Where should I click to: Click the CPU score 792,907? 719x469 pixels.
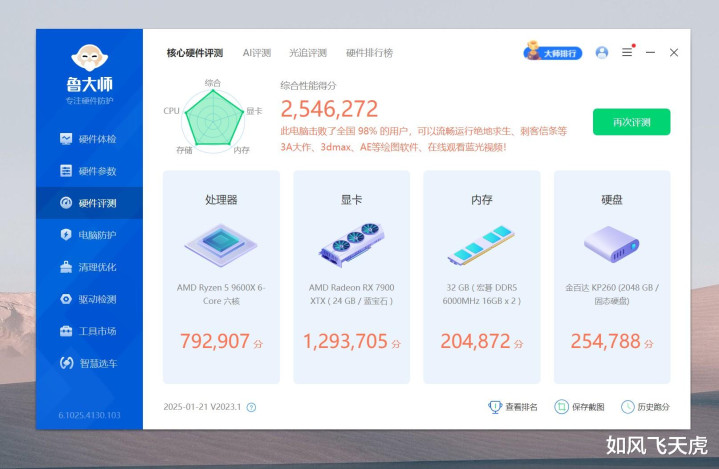[215, 342]
